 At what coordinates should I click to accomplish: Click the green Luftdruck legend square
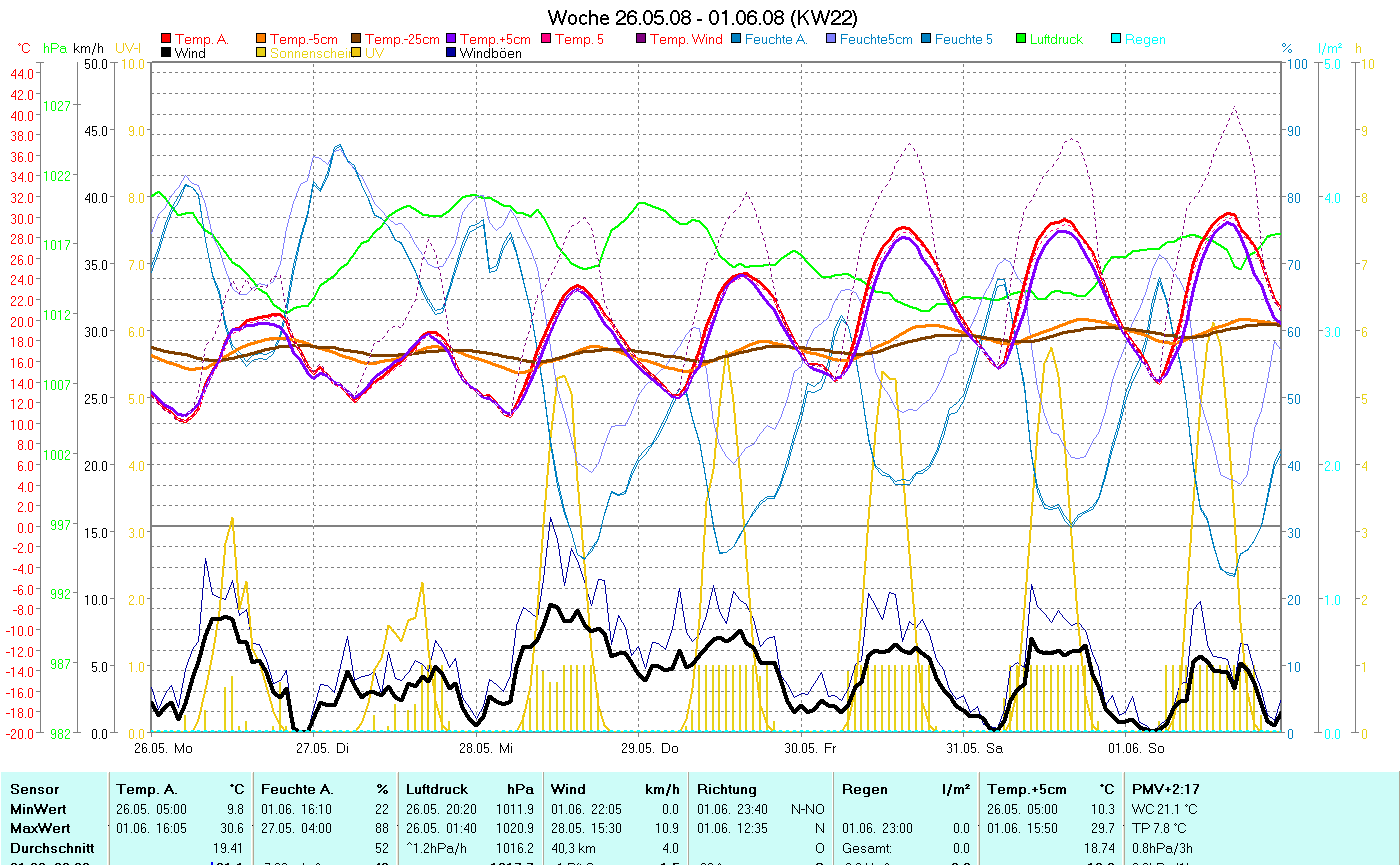coord(1021,40)
